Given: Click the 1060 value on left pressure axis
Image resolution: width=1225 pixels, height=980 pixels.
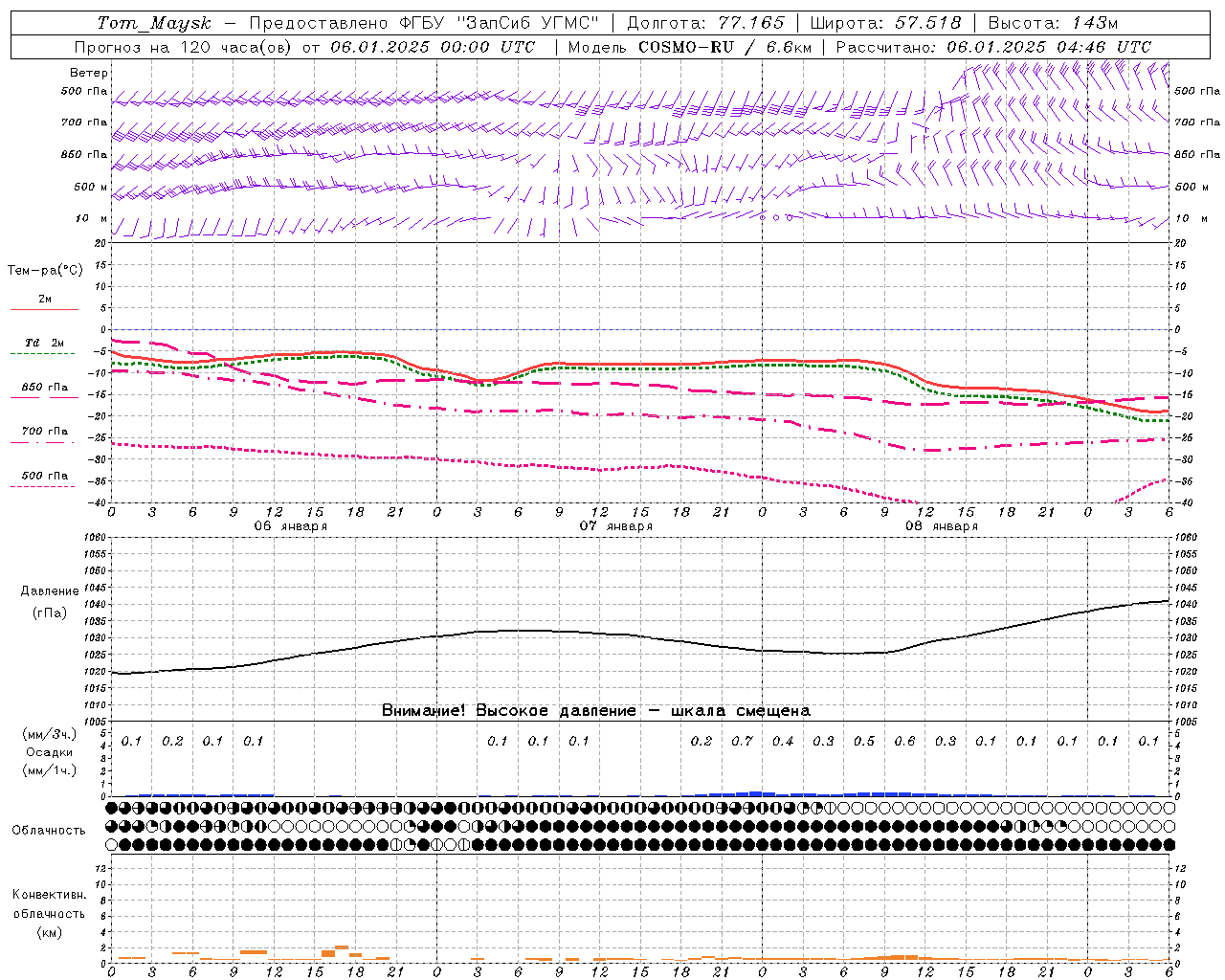Looking at the screenshot, I should click(96, 538).
